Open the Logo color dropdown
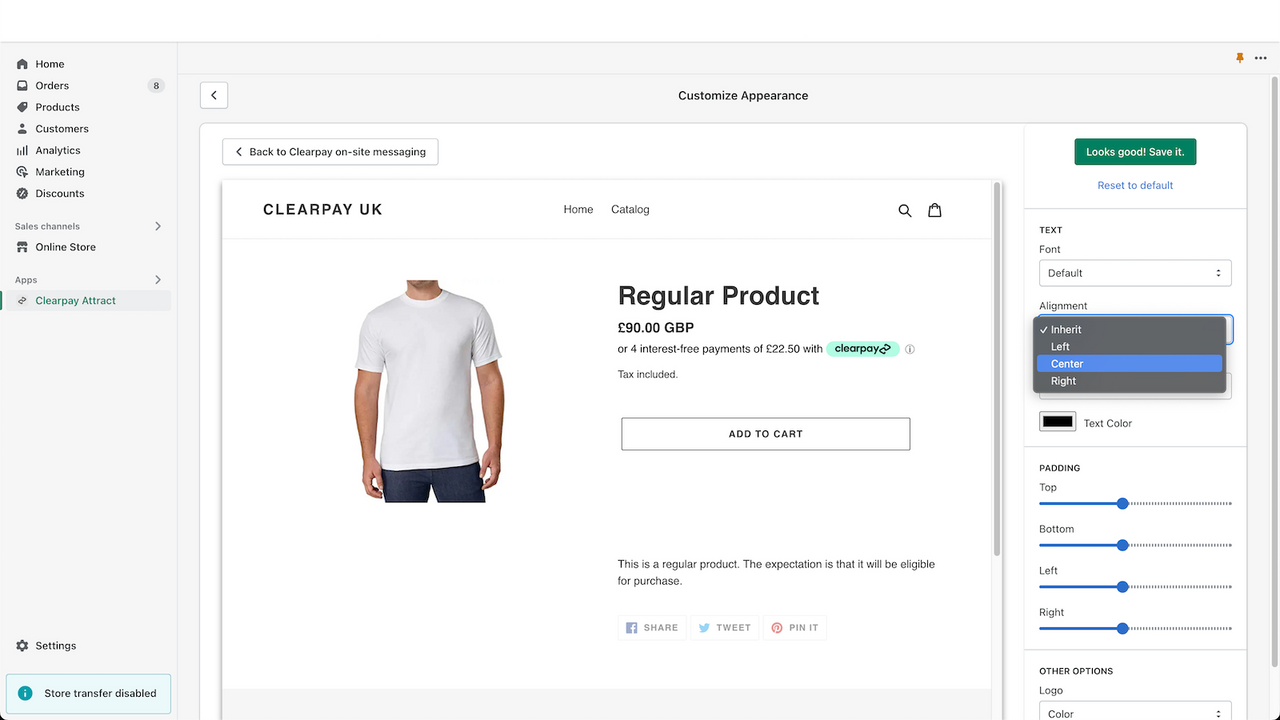The width and height of the screenshot is (1280, 720). (x=1135, y=712)
